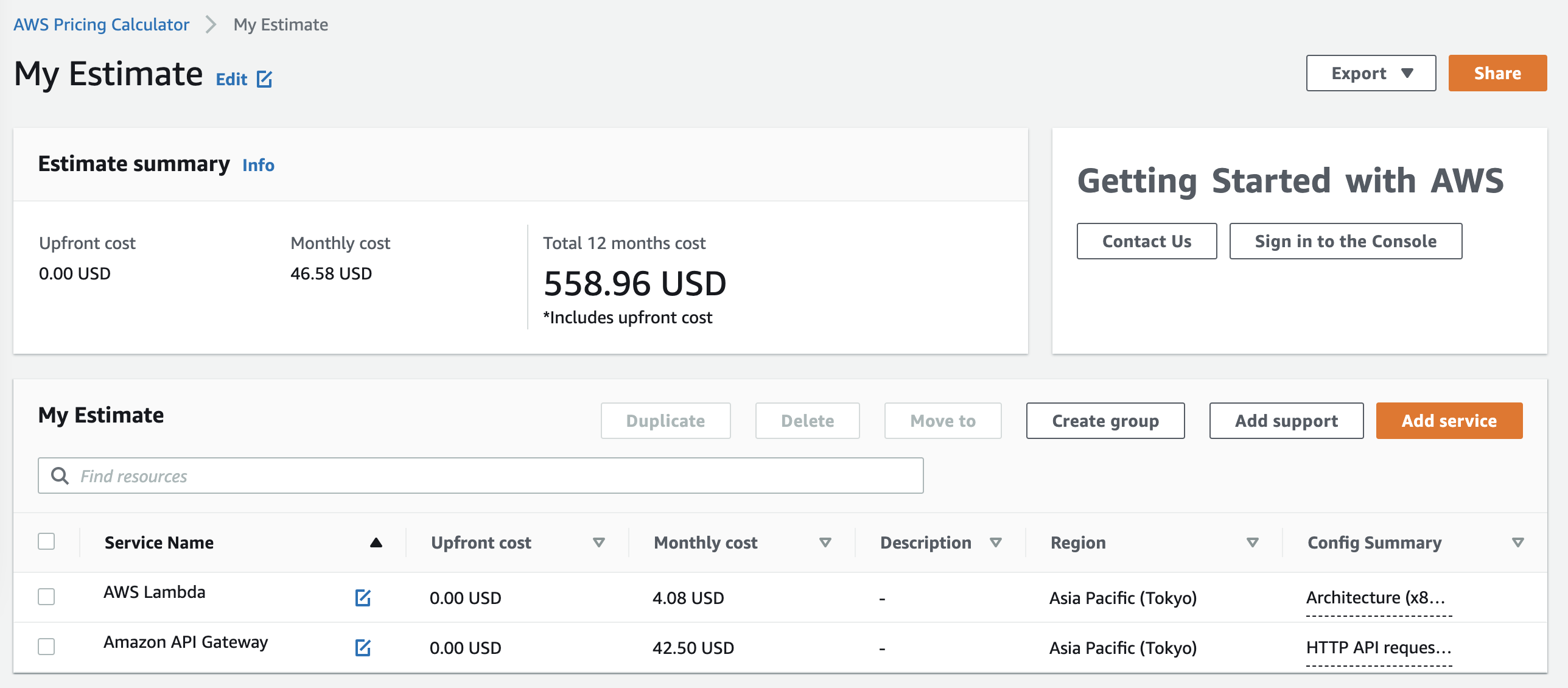Click the 46.58 USD monthly cost value

click(331, 273)
